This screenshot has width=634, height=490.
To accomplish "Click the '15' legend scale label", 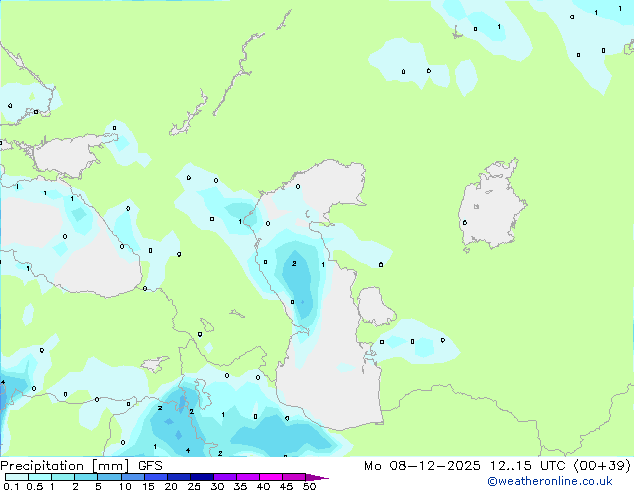I will [x=148, y=486].
